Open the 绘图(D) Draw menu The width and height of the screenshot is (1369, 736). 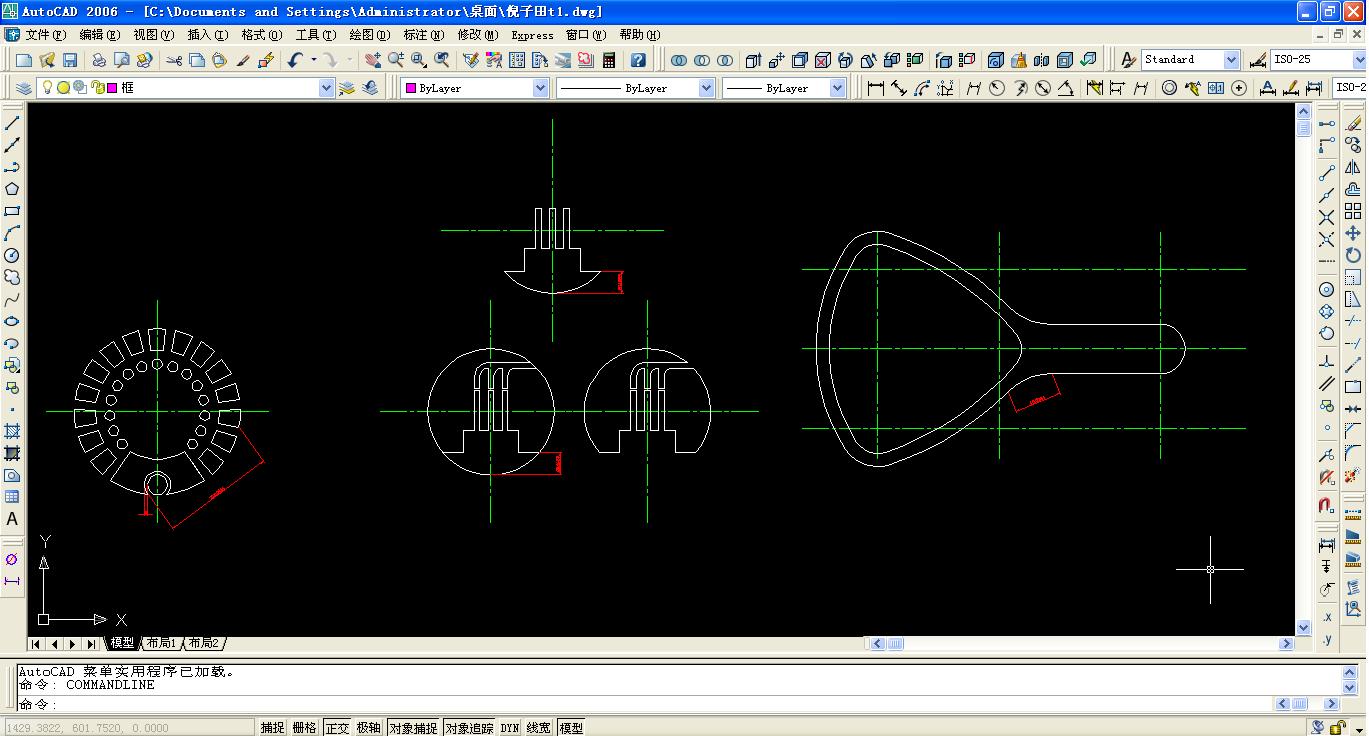[369, 35]
